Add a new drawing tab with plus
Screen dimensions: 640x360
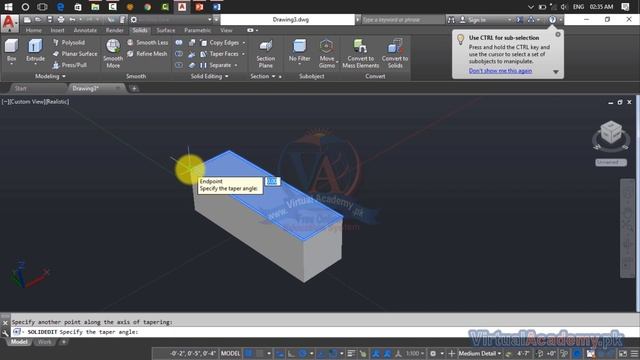[134, 88]
